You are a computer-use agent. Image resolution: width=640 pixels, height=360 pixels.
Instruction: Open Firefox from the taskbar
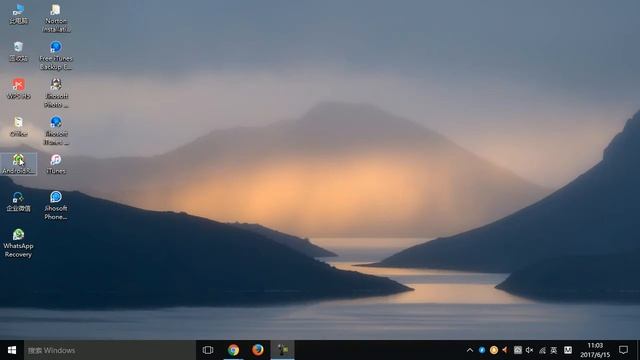tap(258, 350)
